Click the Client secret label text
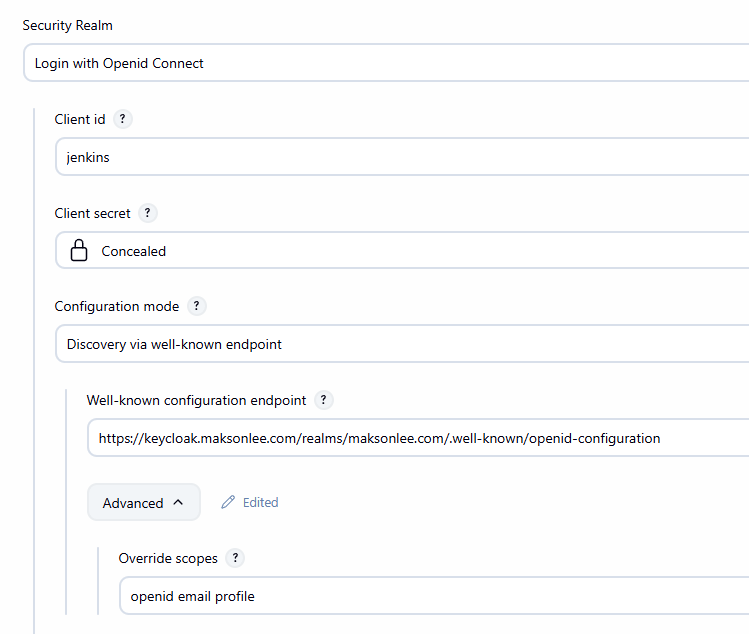This screenshot has width=749, height=634. click(x=92, y=213)
